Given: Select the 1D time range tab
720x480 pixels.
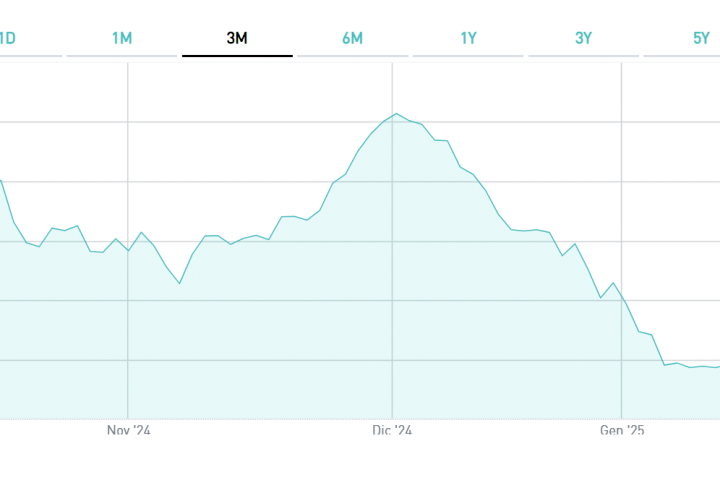Looking at the screenshot, I should tap(8, 39).
